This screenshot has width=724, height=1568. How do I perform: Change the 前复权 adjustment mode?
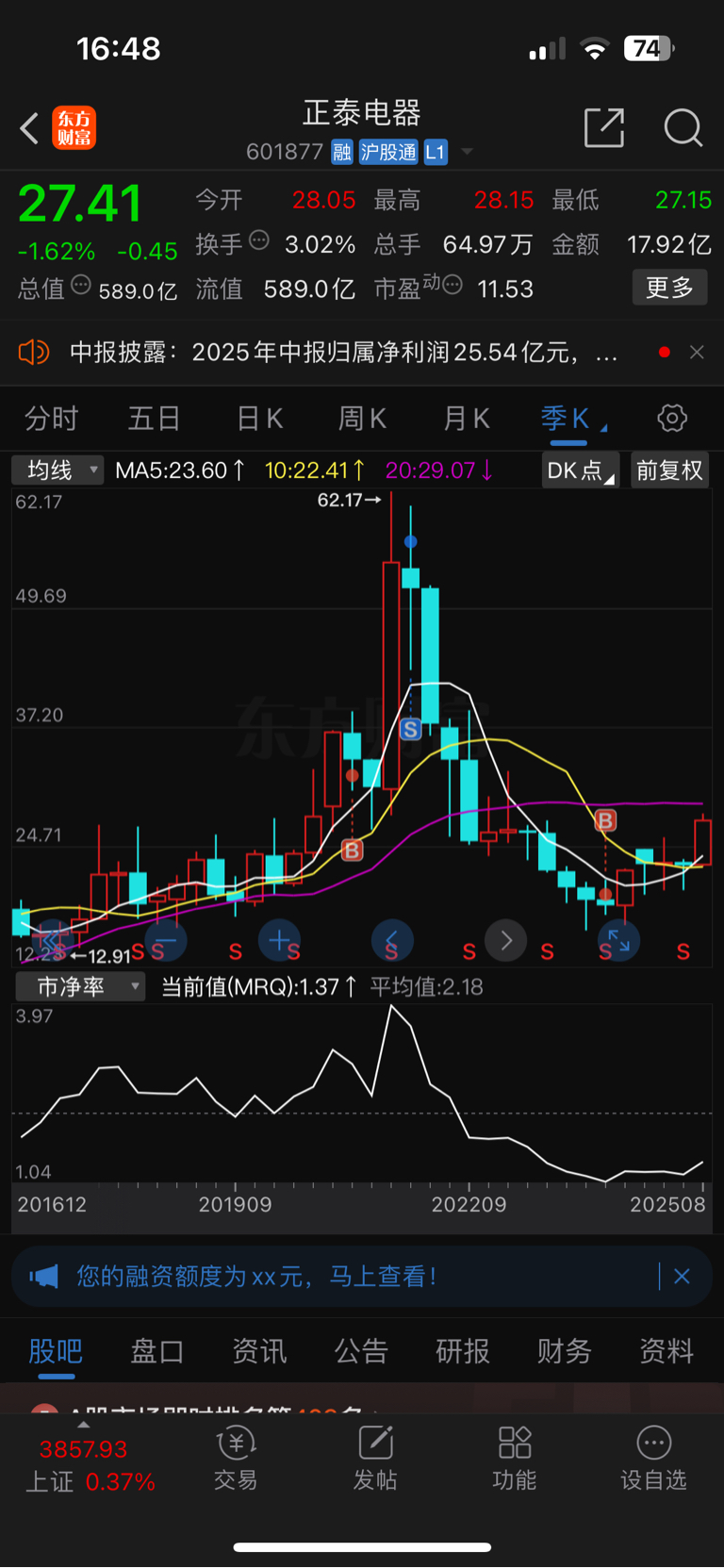click(669, 470)
